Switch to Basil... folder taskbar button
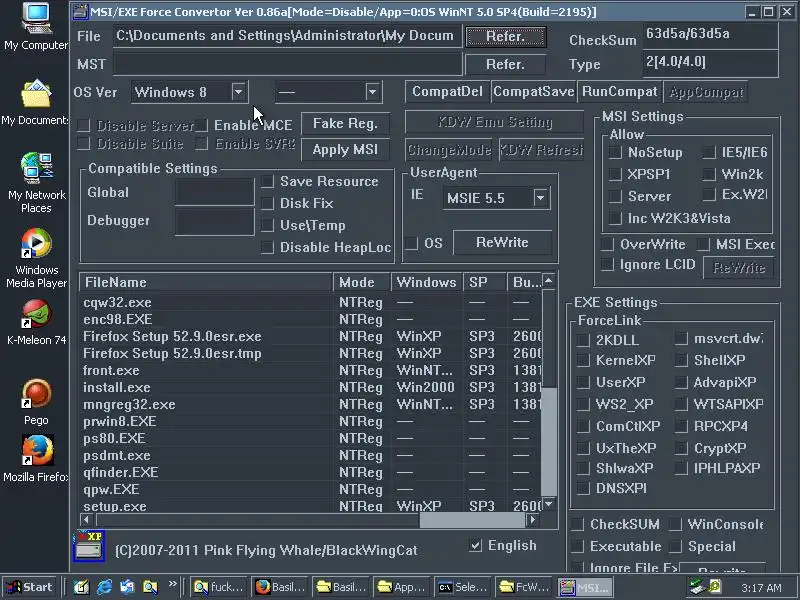800x600 pixels. [341, 587]
